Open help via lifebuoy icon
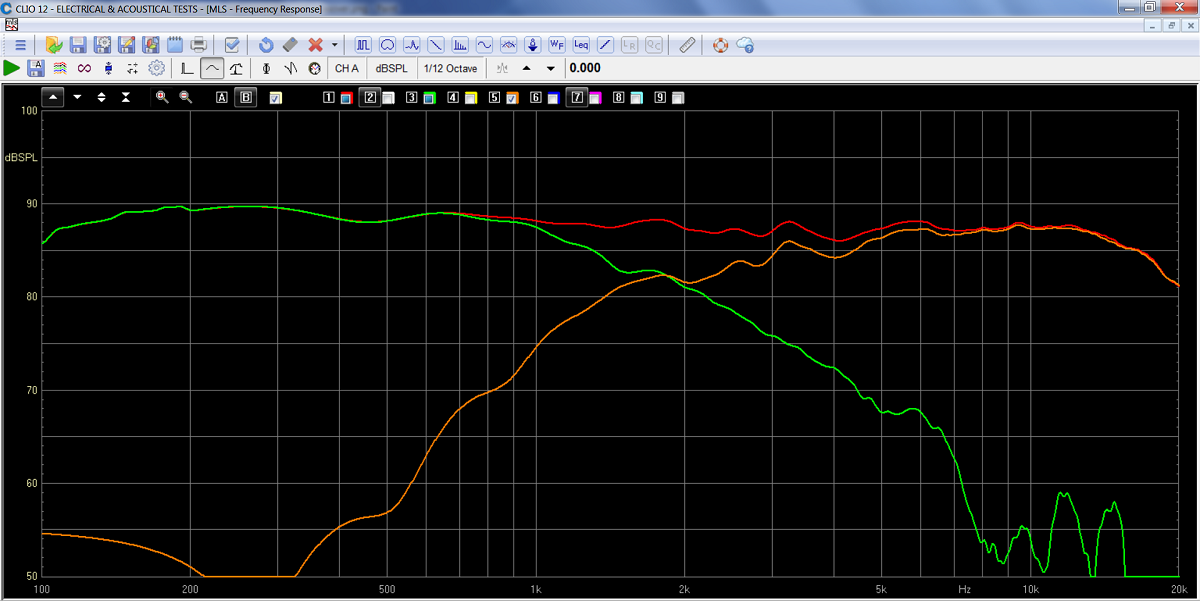The width and height of the screenshot is (1200, 601). (720, 45)
